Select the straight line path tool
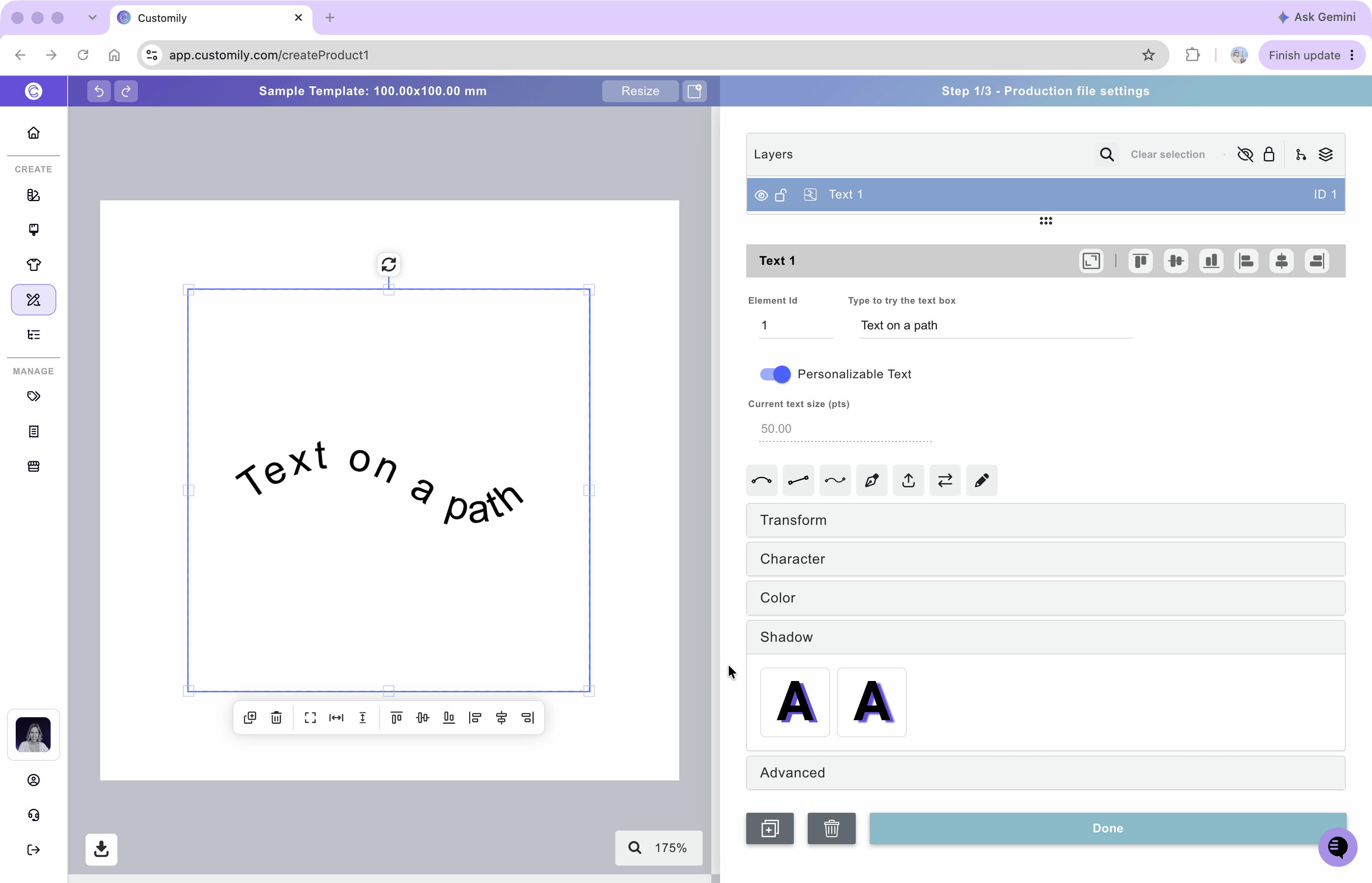 click(799, 480)
